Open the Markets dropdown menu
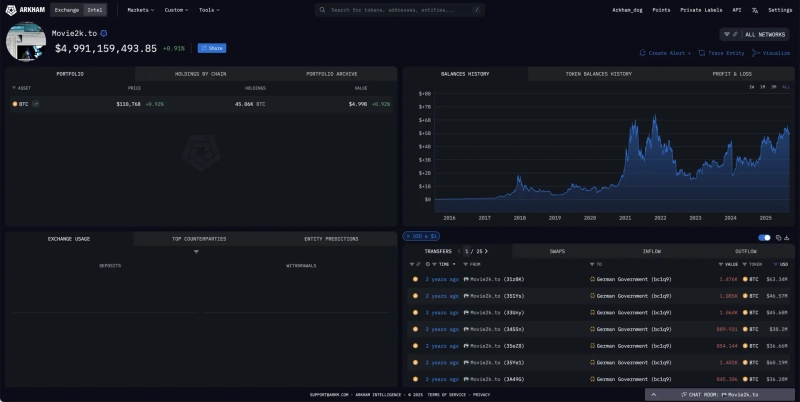 pos(141,10)
